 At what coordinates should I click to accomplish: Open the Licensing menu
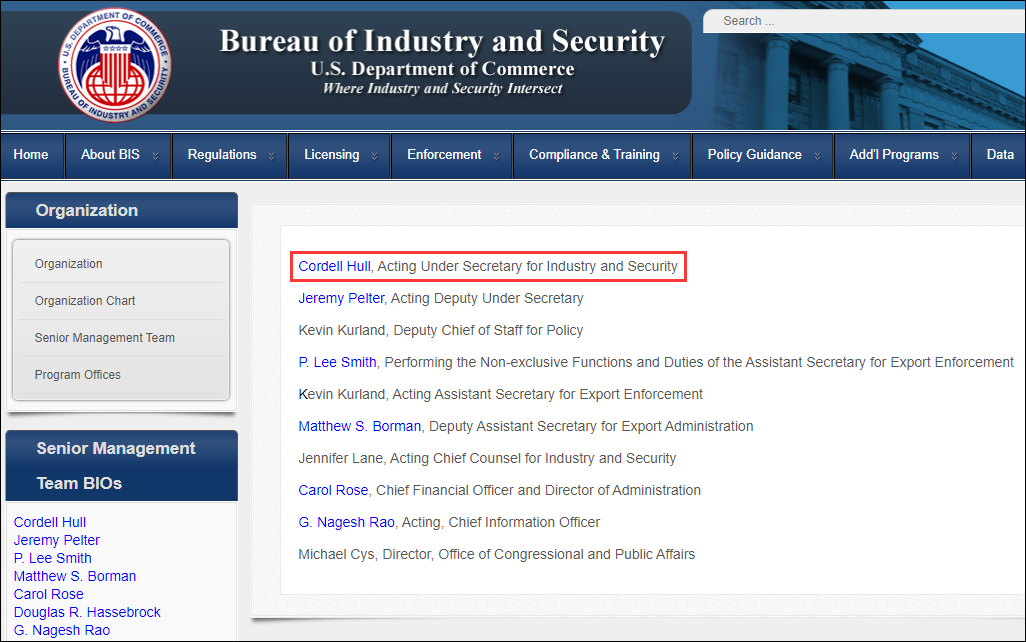click(331, 155)
